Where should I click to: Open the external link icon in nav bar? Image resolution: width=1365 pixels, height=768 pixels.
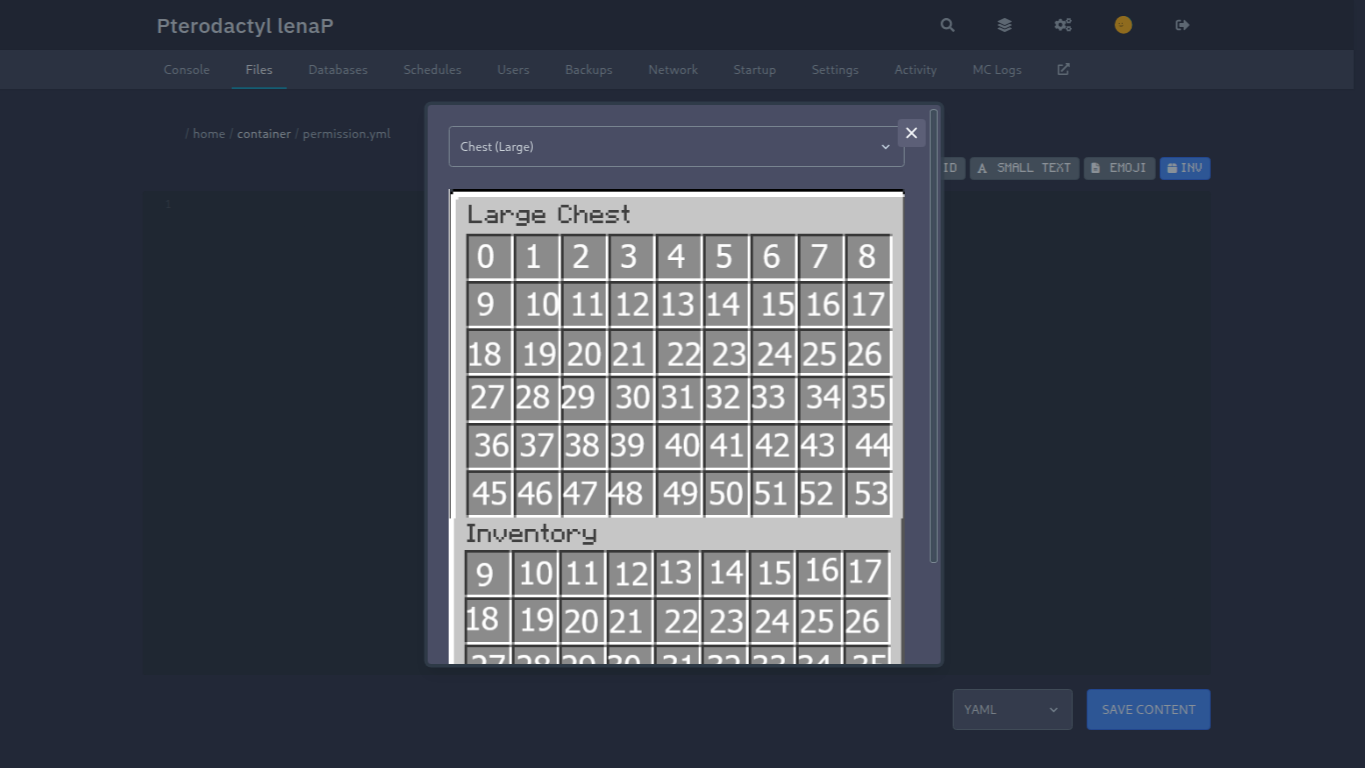point(1063,70)
